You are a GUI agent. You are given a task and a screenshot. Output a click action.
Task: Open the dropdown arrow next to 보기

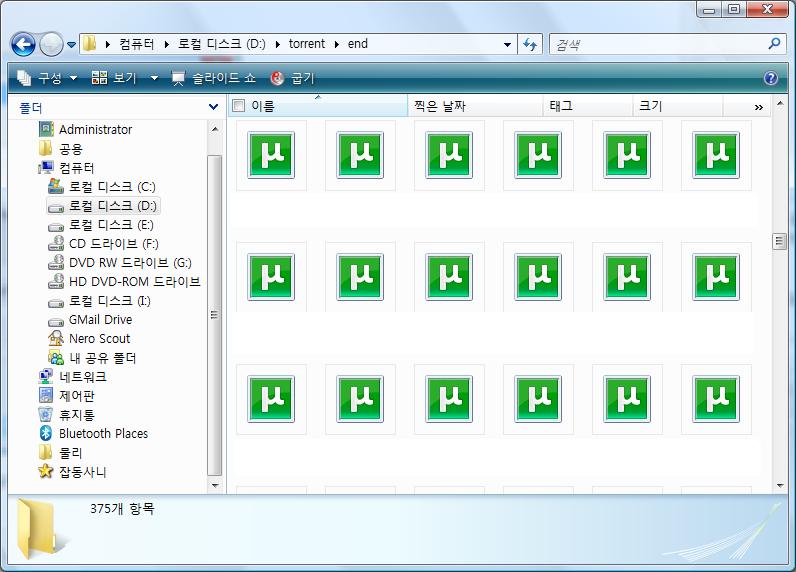coord(154,78)
